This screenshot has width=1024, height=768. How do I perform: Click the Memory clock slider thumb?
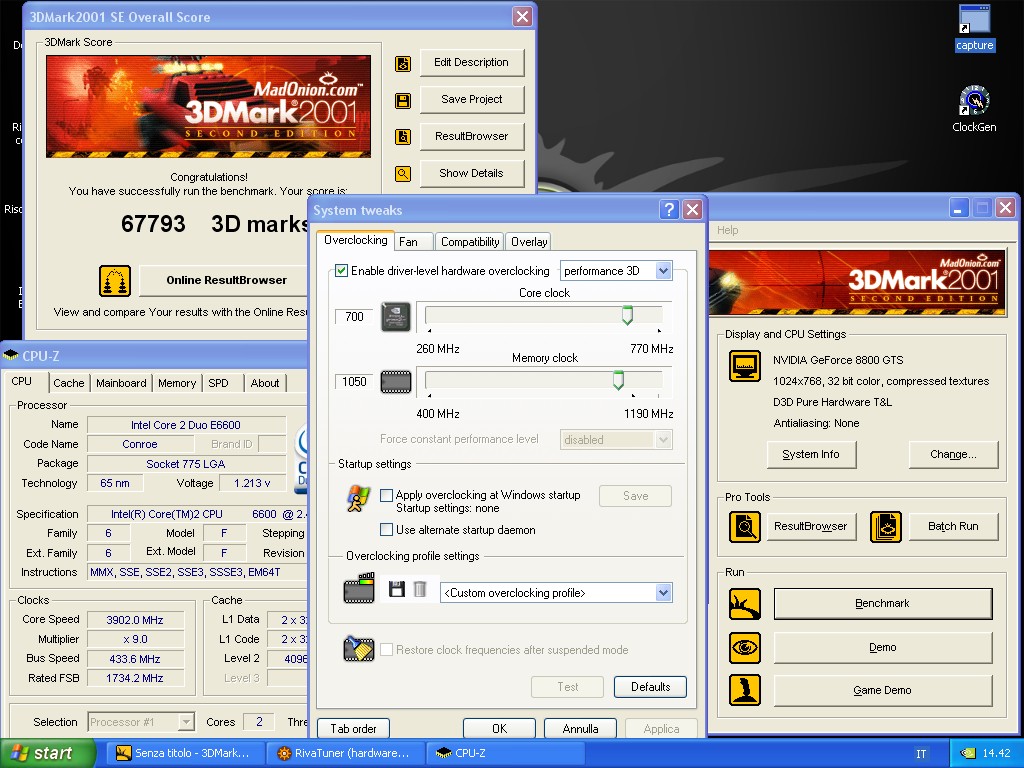618,380
